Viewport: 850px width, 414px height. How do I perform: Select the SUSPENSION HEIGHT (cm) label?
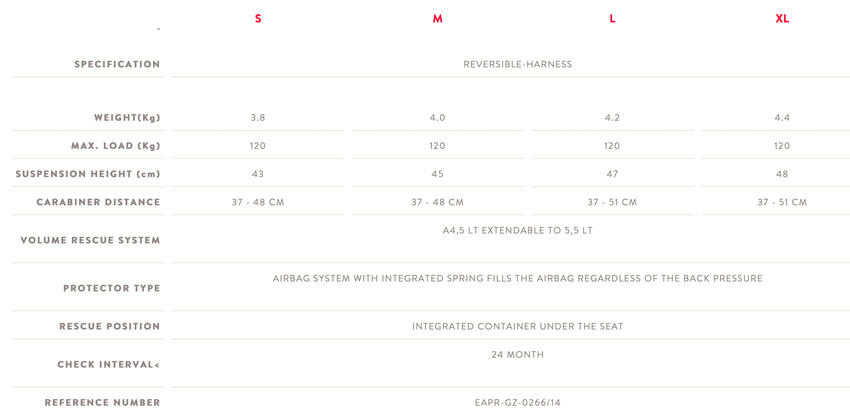coord(88,174)
